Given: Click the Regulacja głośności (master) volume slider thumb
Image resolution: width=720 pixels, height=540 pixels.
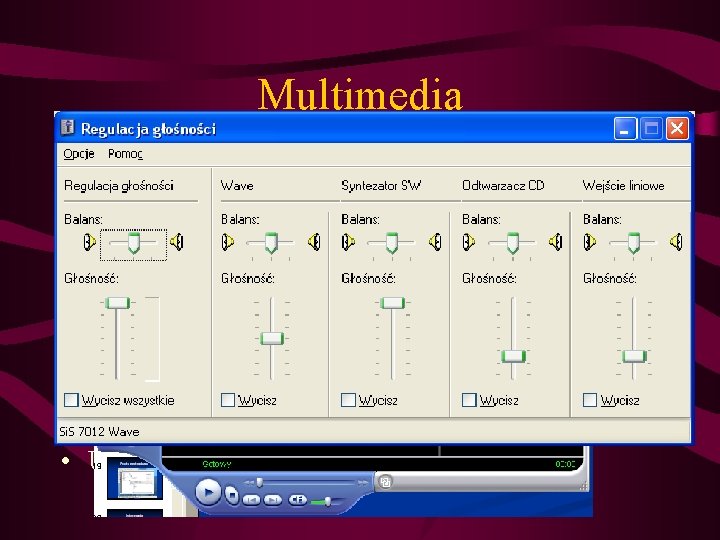Looking at the screenshot, I should pyautogui.click(x=118, y=303).
